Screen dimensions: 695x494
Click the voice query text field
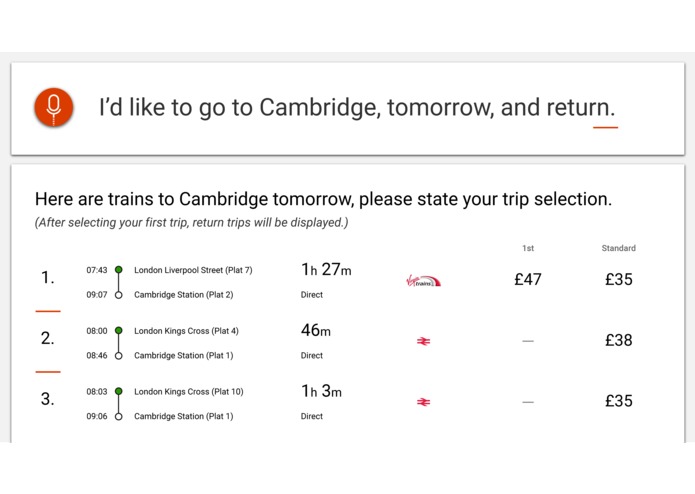(x=357, y=108)
